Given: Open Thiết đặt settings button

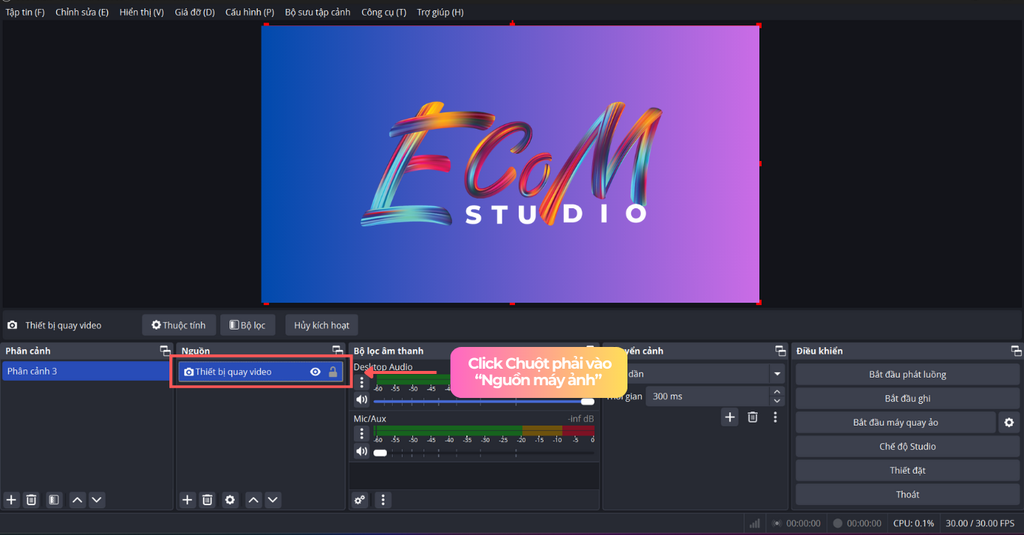Looking at the screenshot, I should click(907, 470).
